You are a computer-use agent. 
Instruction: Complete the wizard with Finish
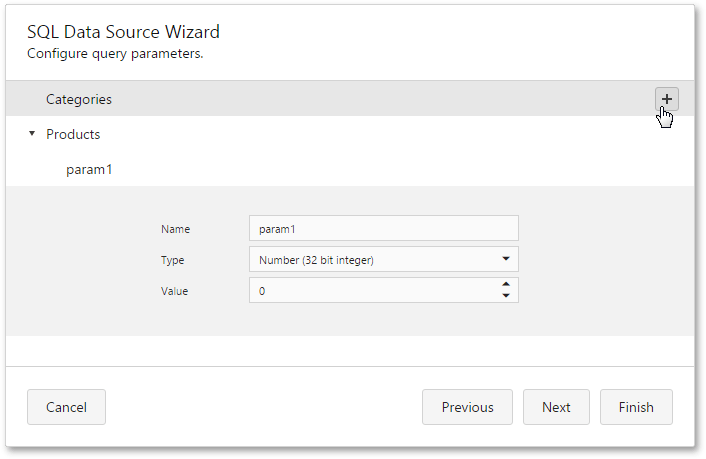click(x=636, y=407)
